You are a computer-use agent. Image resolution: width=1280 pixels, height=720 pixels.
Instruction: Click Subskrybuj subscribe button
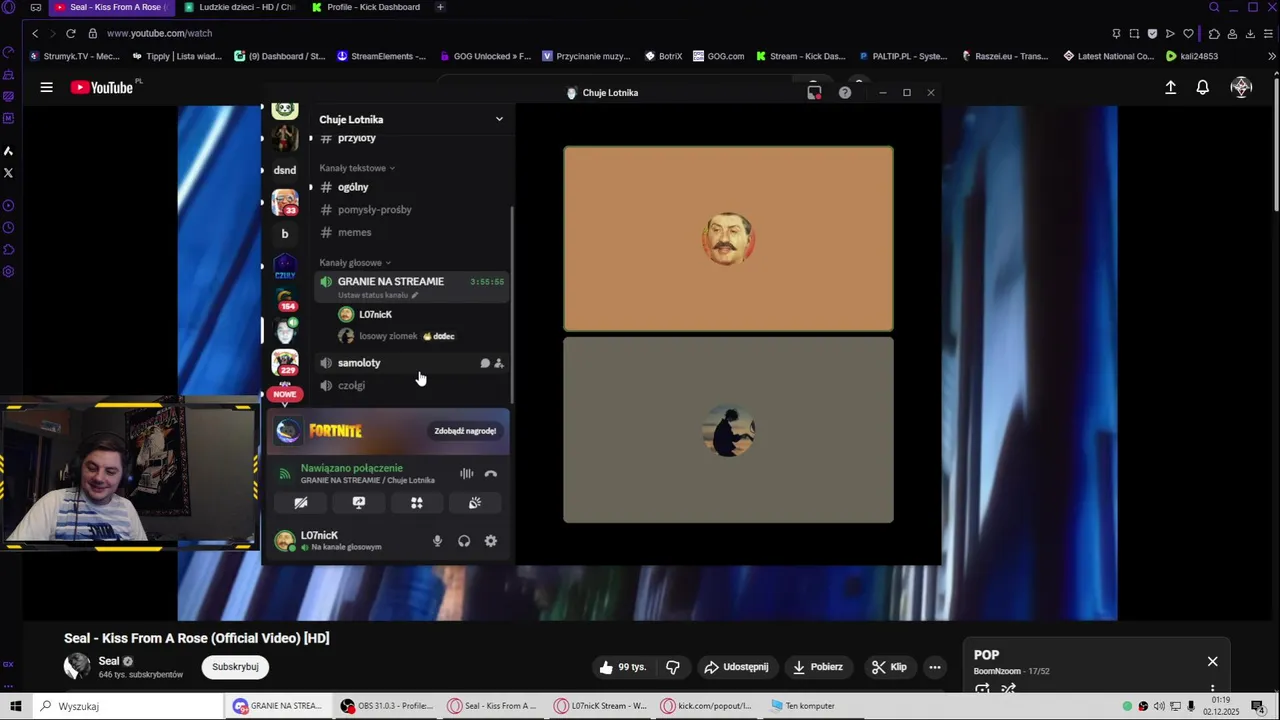pyautogui.click(x=235, y=667)
